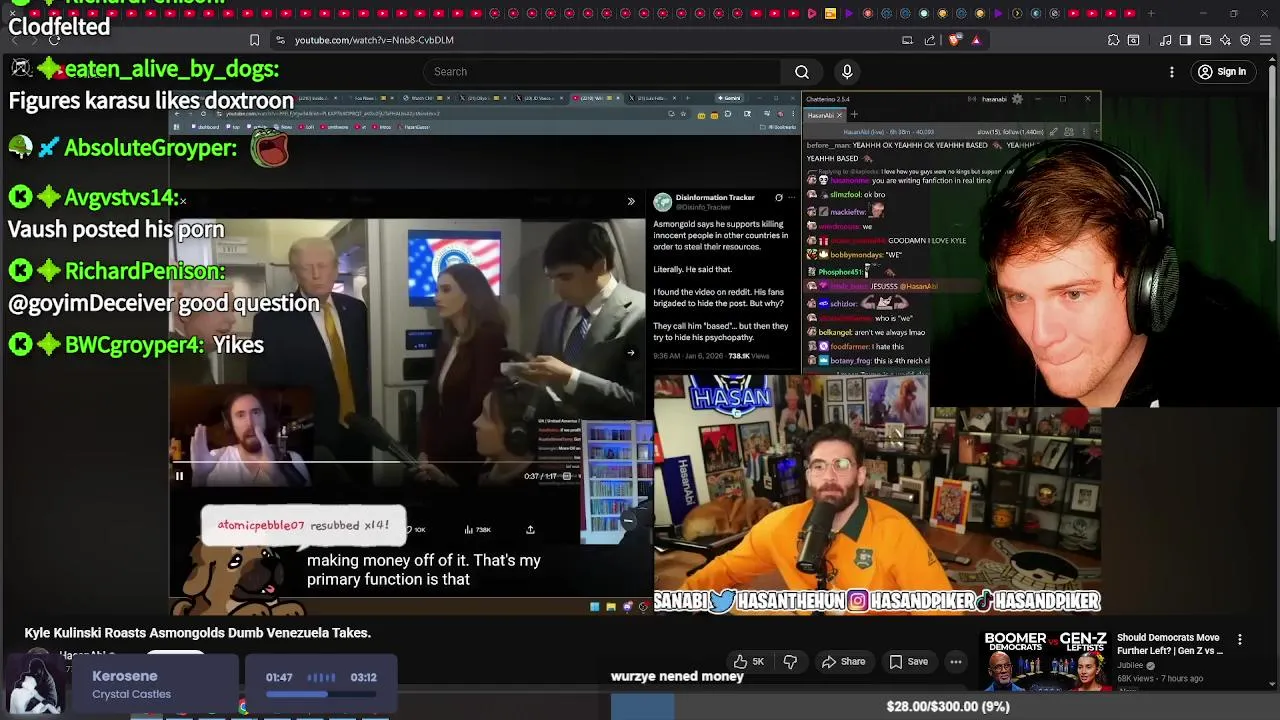Reload the current page

point(54,40)
